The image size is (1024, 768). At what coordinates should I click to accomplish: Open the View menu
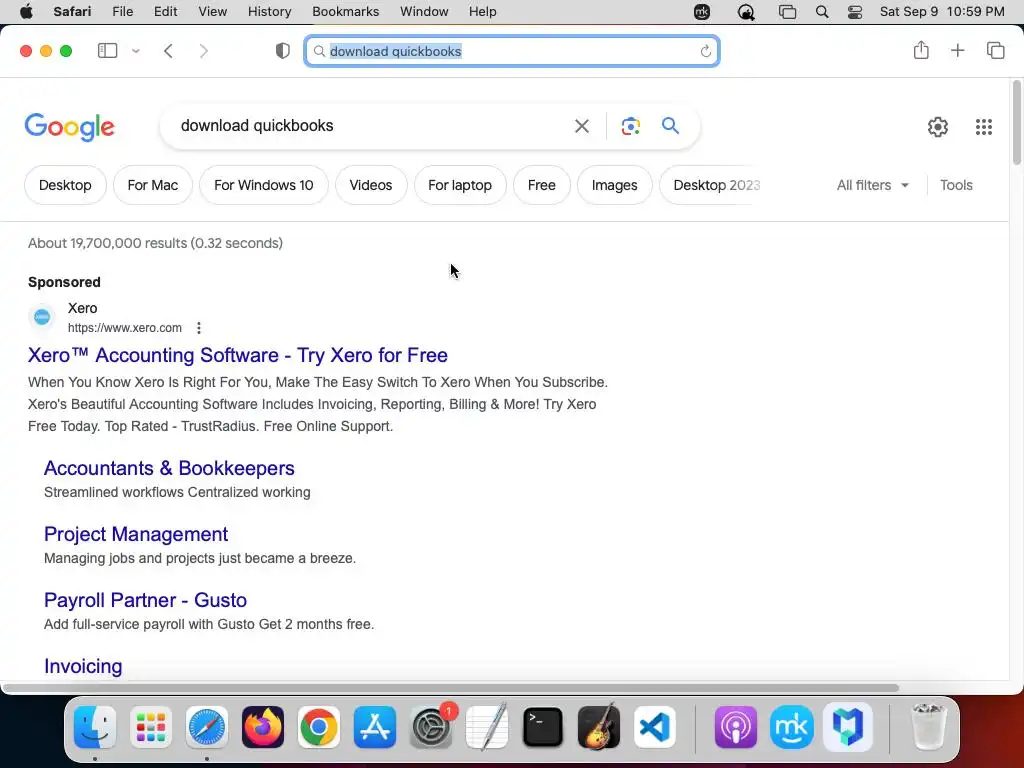pyautogui.click(x=212, y=12)
